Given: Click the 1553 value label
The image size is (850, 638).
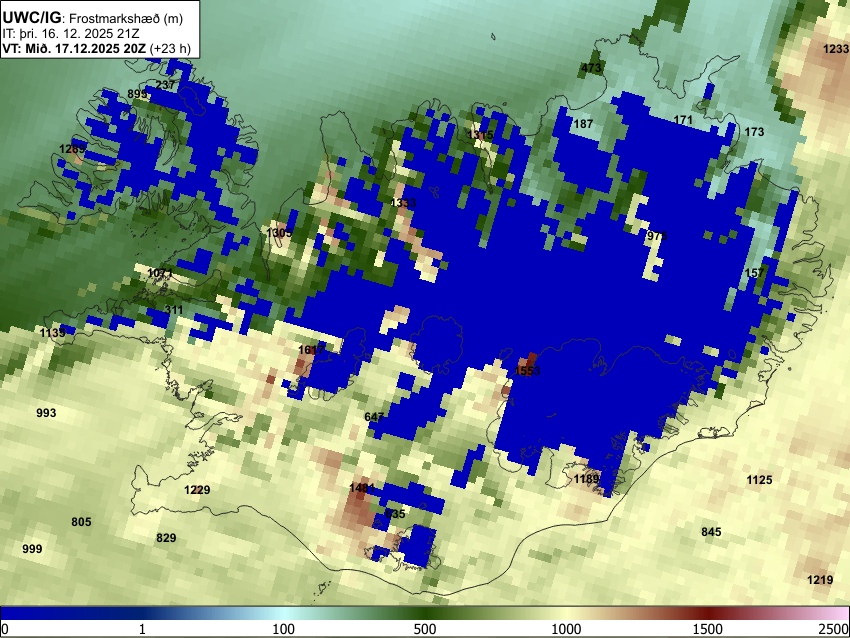Looking at the screenshot, I should [x=527, y=371].
